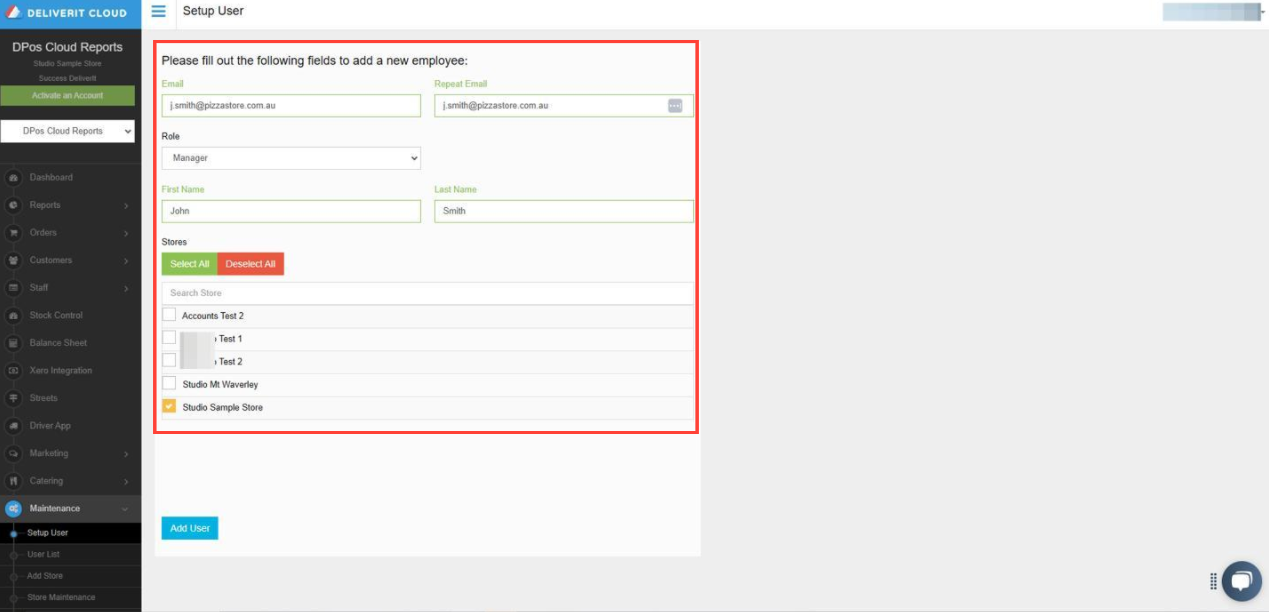Check the store ending in Test 2
Viewport: 1269px width, 612px height.
coord(169,361)
